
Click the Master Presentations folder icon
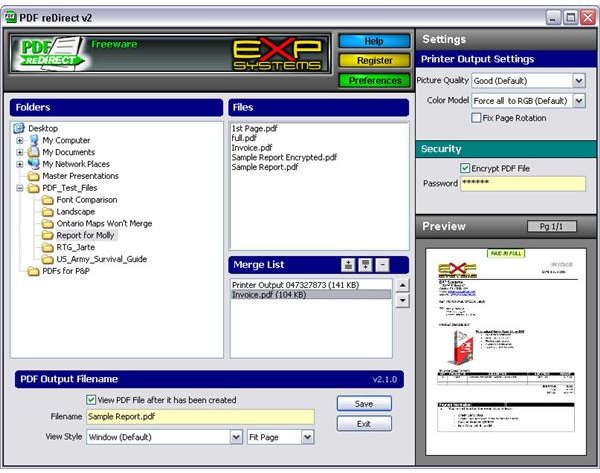34,176
